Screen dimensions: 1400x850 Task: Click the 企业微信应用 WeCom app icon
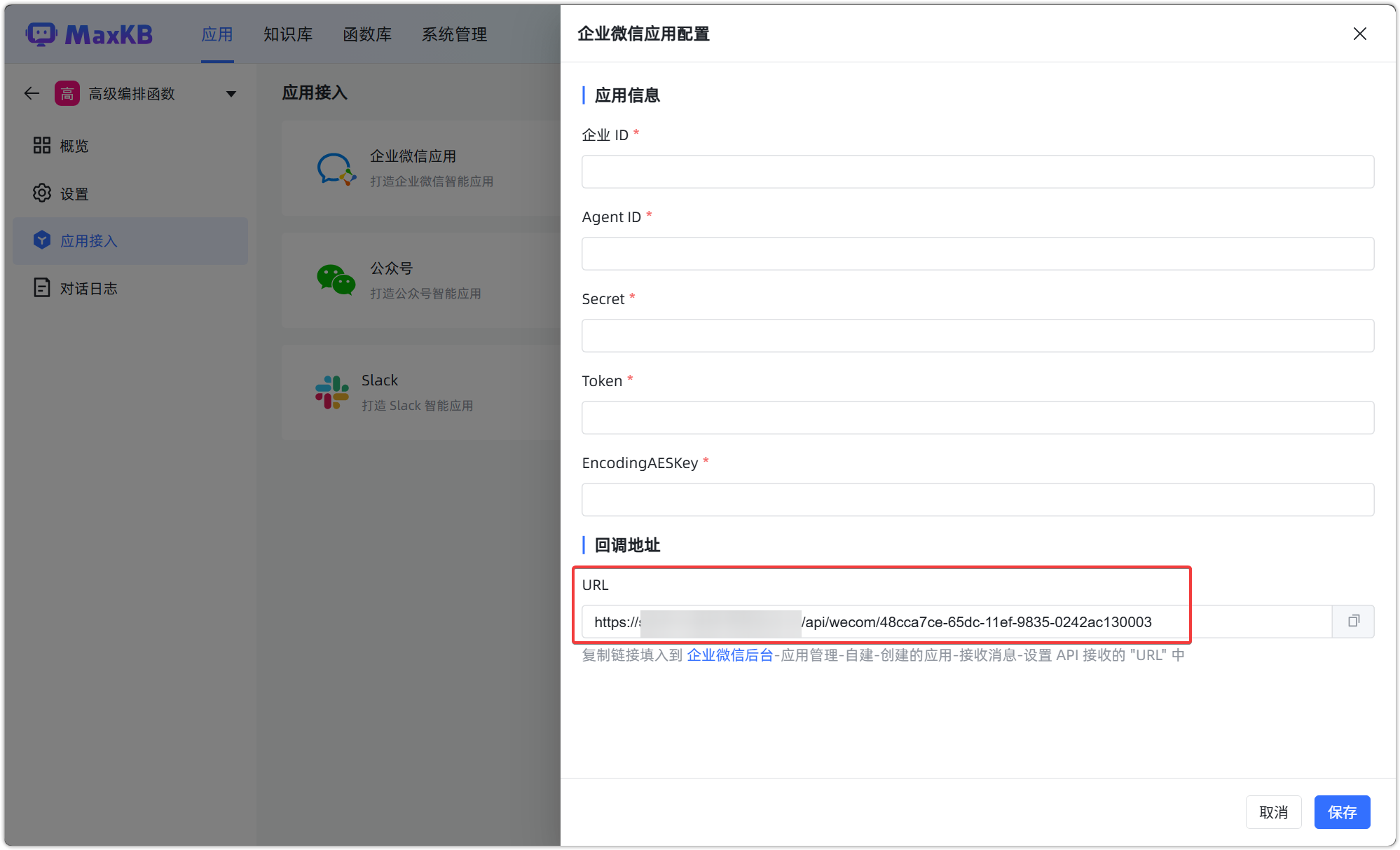(336, 168)
